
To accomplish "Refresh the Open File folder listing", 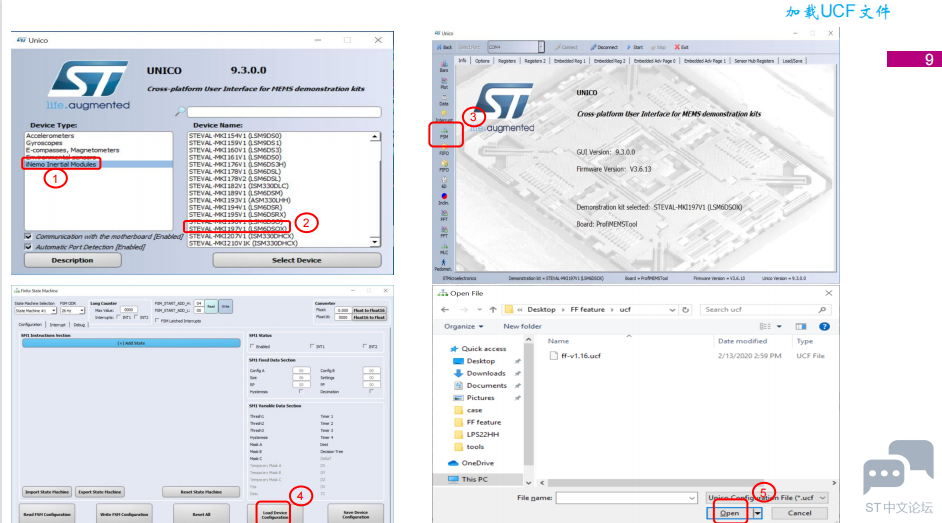I will 685,309.
